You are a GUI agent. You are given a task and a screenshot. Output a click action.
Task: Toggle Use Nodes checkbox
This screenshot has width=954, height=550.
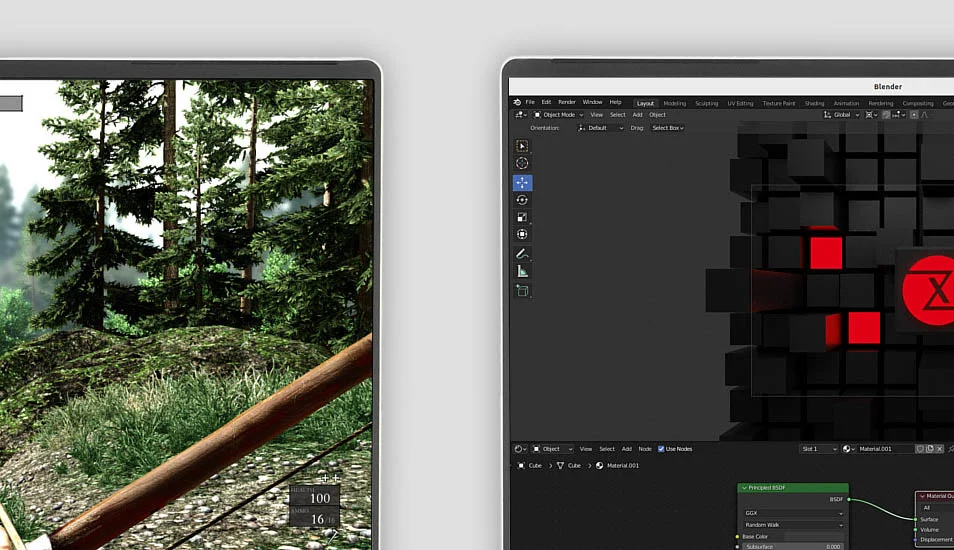[661, 449]
